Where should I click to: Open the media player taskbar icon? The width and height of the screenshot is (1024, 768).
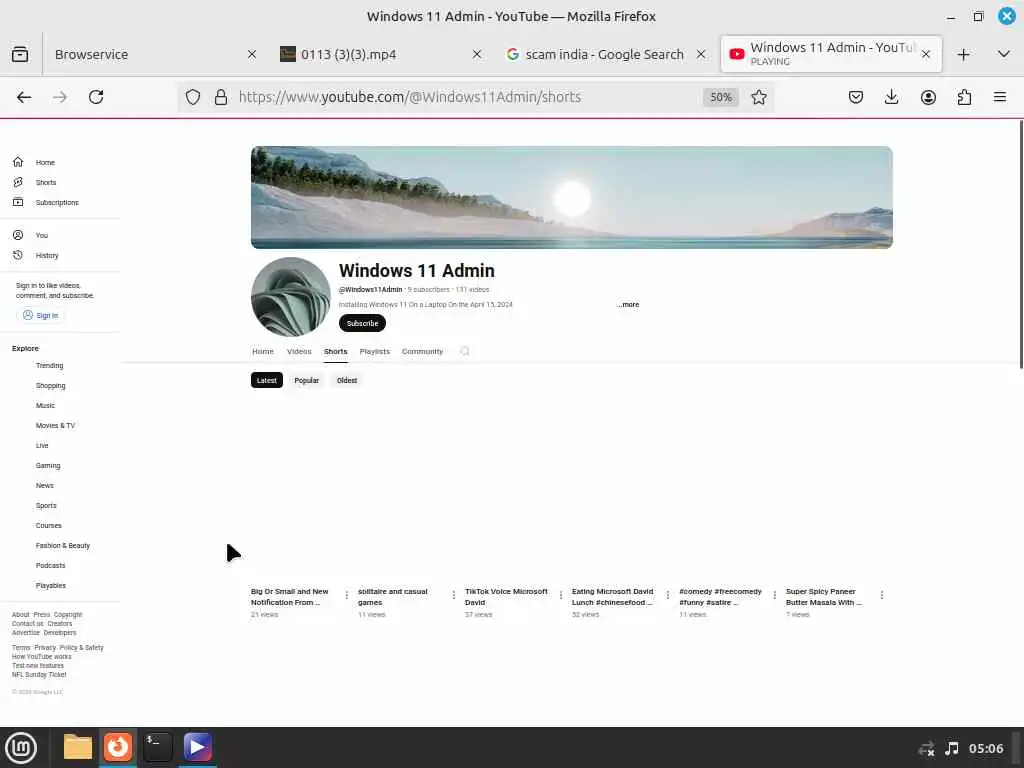point(197,747)
